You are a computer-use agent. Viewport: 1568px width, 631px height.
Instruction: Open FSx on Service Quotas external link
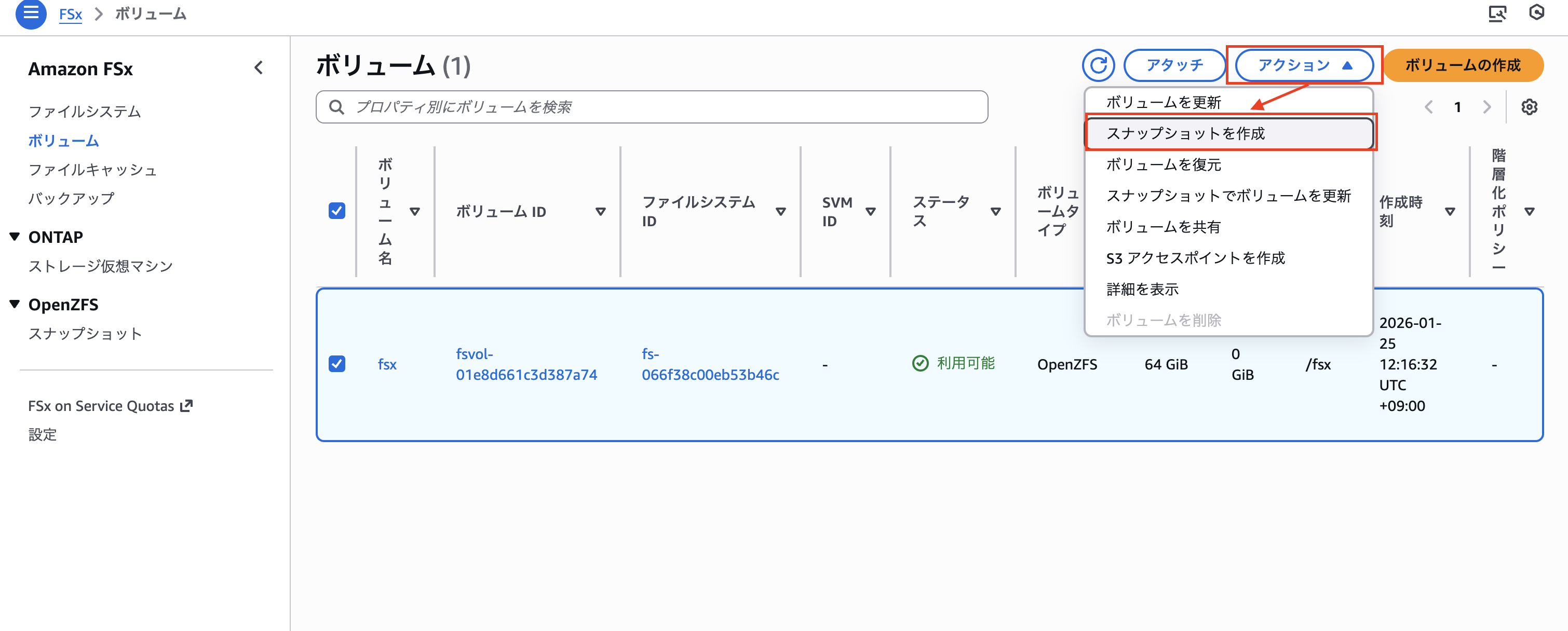pos(110,406)
